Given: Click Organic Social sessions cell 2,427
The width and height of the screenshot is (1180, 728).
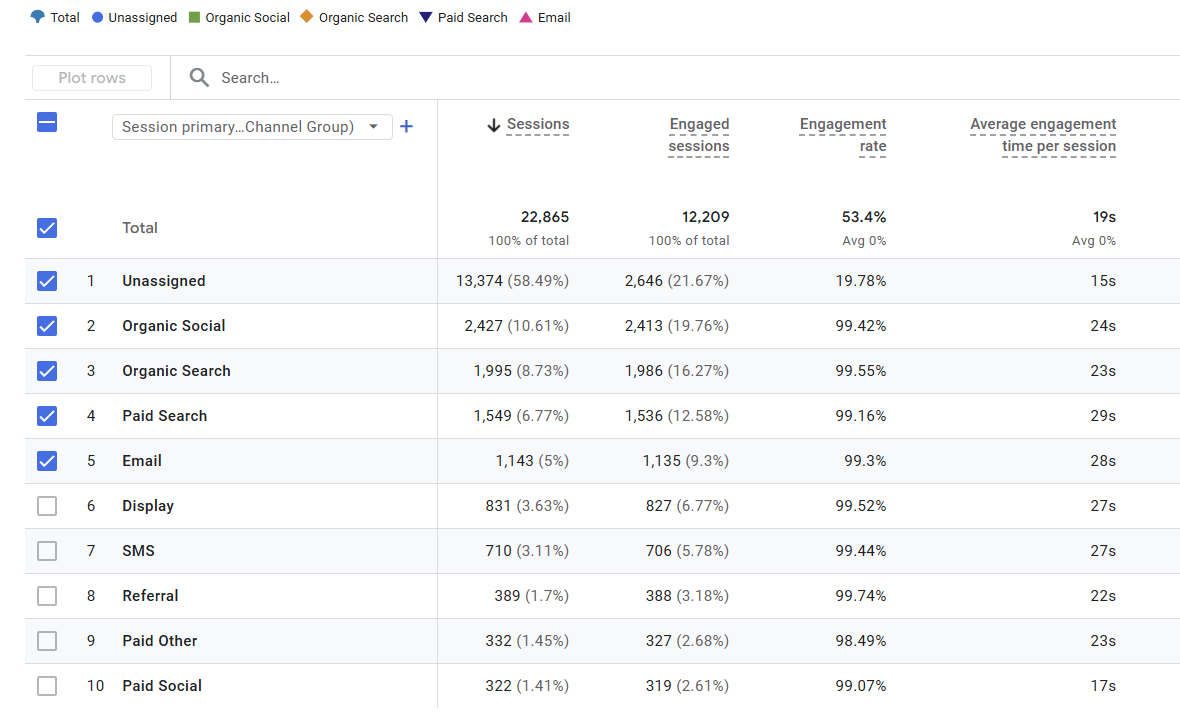Looking at the screenshot, I should pos(483,326).
